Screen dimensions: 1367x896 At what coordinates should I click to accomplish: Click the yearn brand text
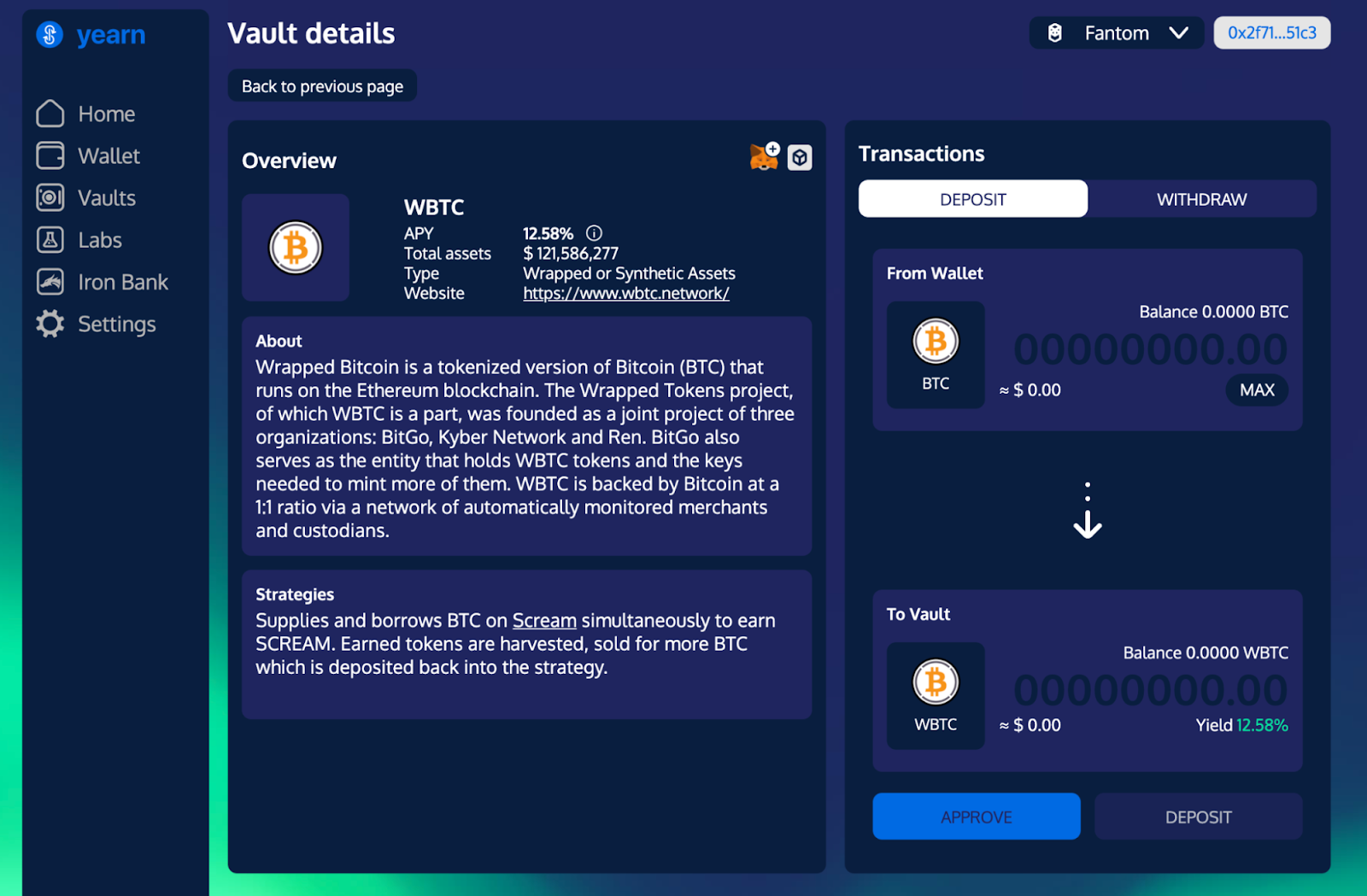[x=111, y=35]
